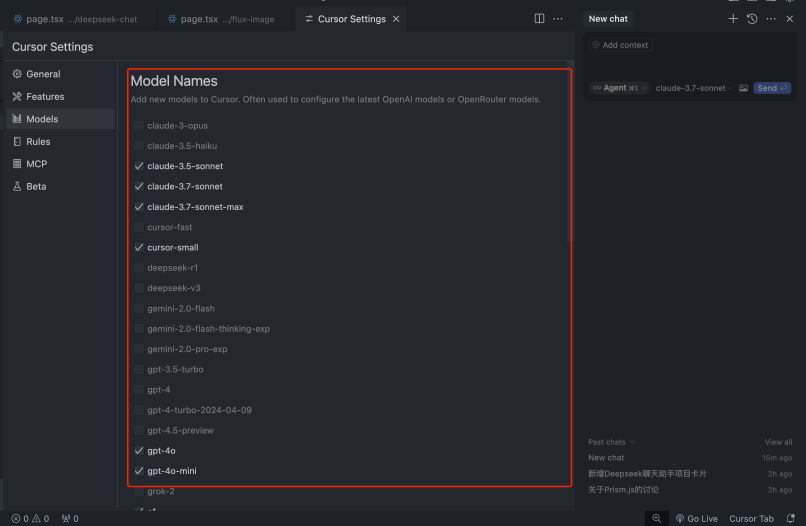Image resolution: width=806 pixels, height=526 pixels.
Task: Open editor tab bar more actions ellipsis
Action: point(558,19)
